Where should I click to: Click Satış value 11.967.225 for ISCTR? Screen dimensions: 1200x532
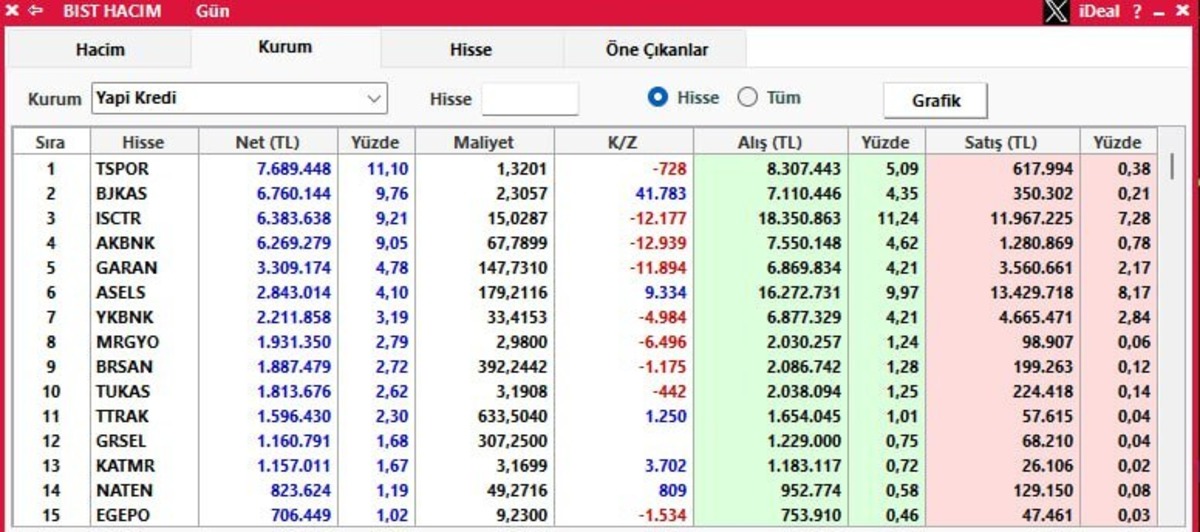click(1032, 218)
